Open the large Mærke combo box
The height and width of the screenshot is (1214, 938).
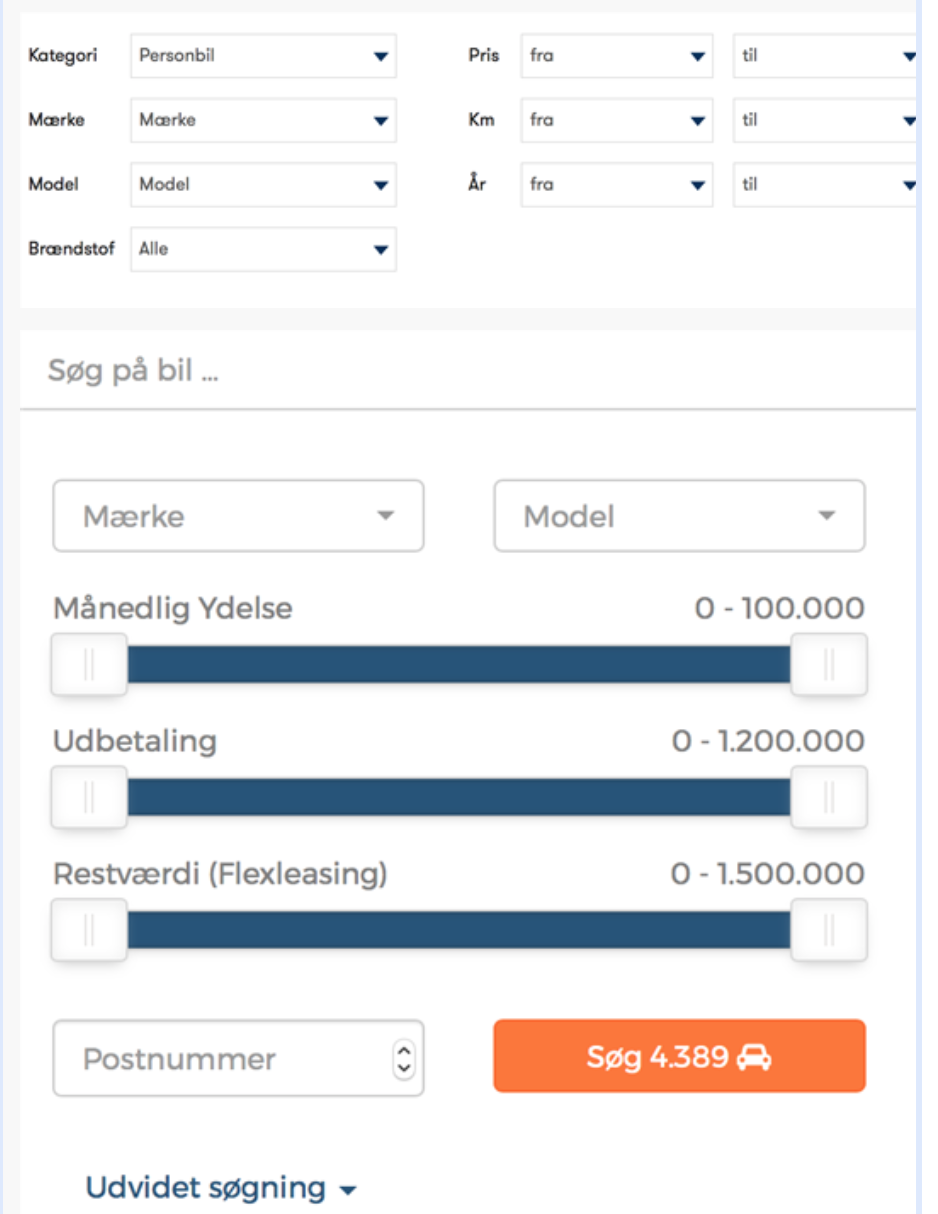238,516
